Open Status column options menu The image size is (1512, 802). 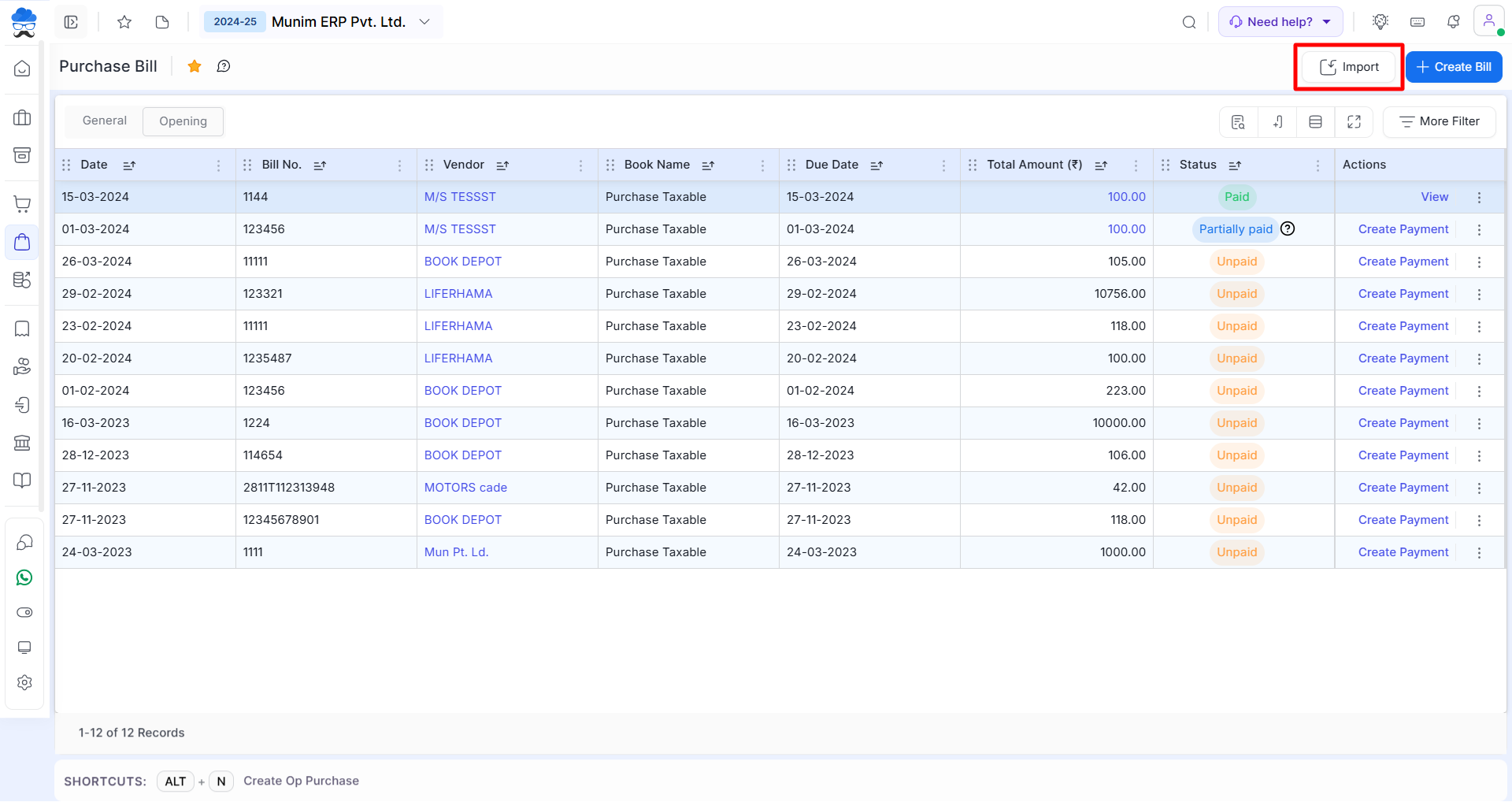coord(1317,165)
